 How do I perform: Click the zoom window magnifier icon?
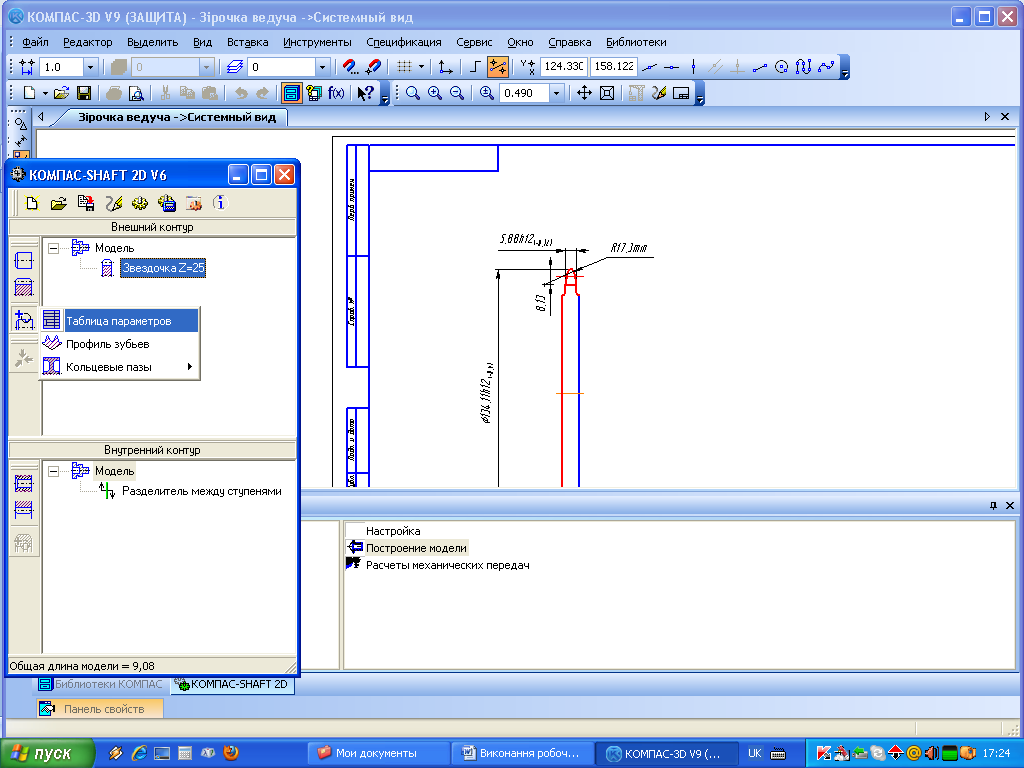tap(413, 93)
